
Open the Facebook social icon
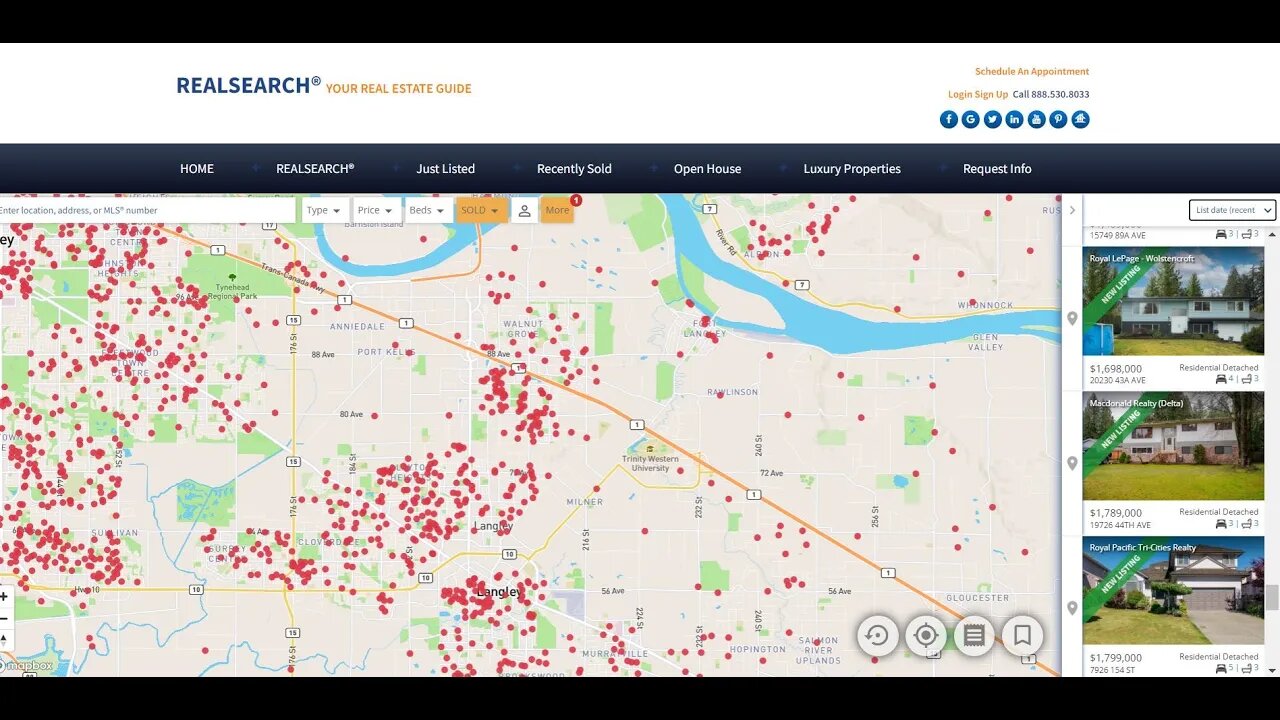click(949, 119)
